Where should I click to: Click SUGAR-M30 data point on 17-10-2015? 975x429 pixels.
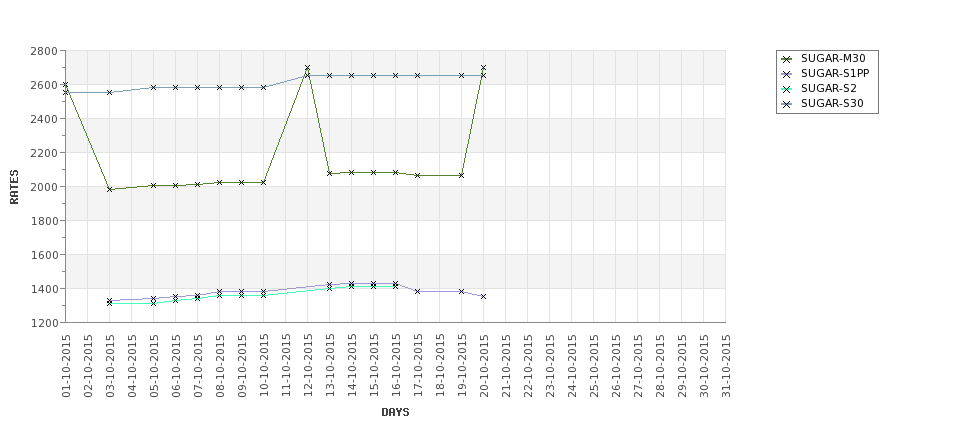click(417, 175)
